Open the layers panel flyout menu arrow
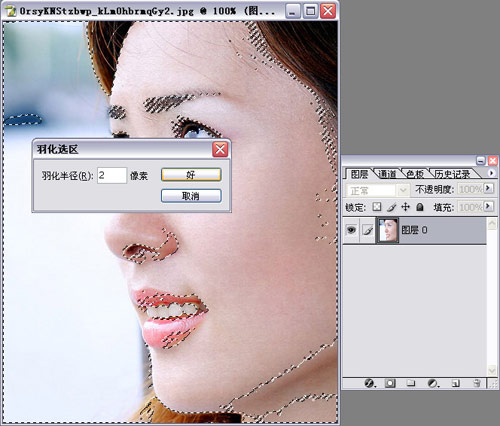Screen dimensions: 500x426 491,173
